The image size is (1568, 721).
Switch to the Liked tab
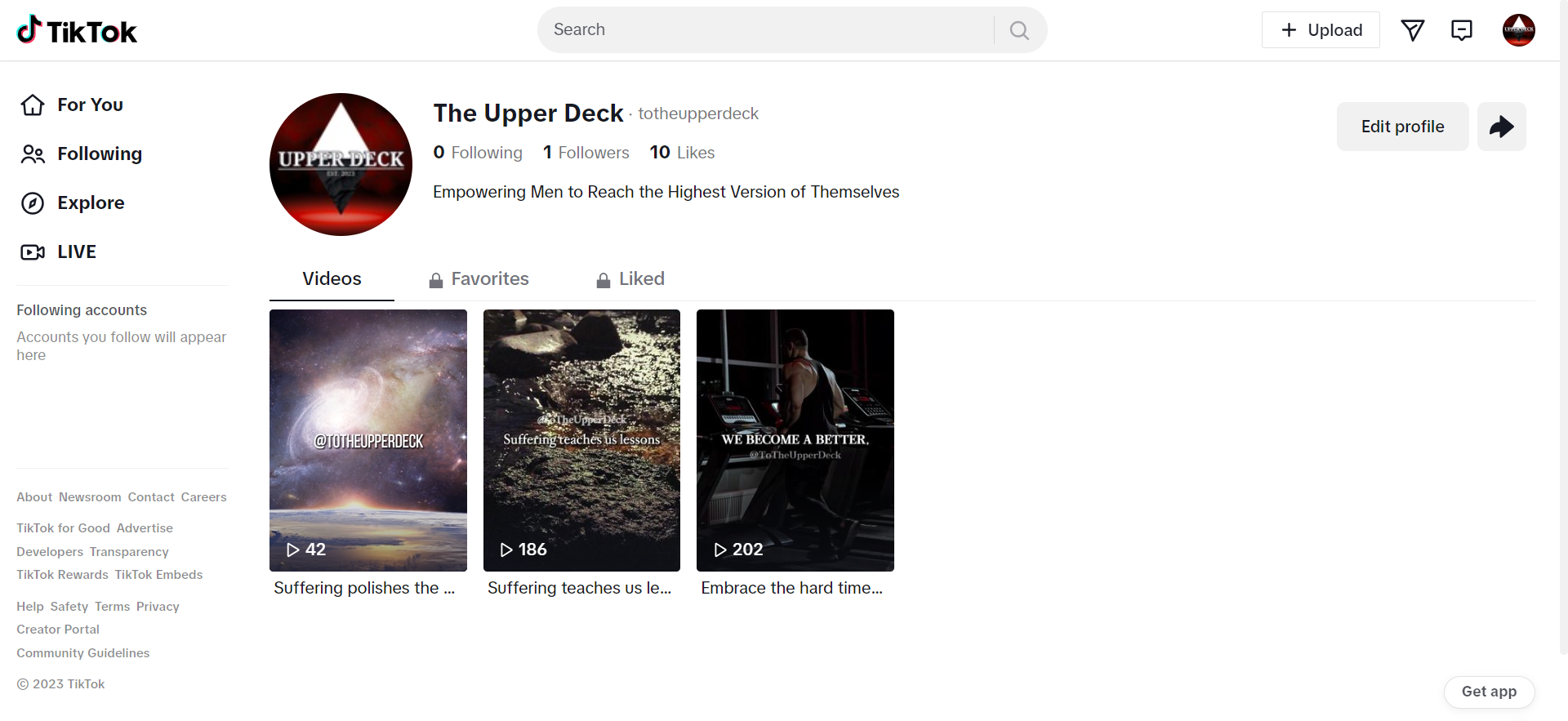pos(630,279)
